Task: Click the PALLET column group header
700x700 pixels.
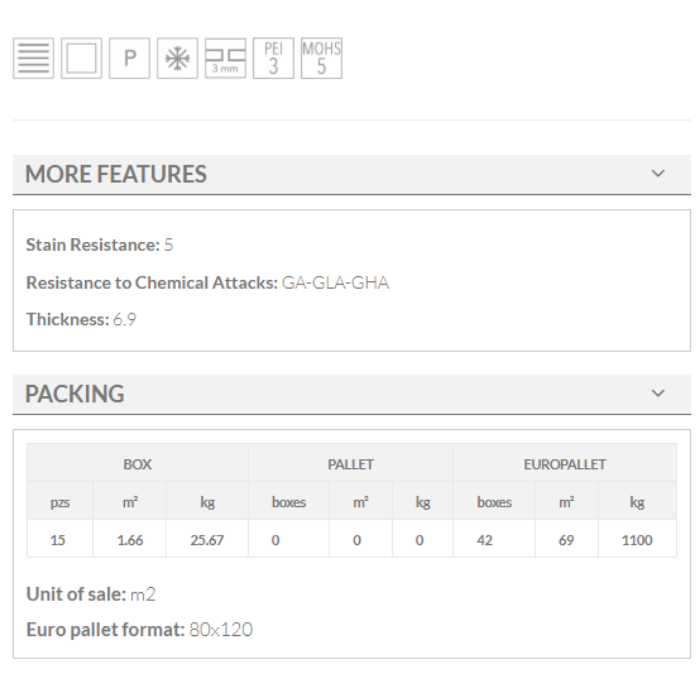Action: click(350, 464)
